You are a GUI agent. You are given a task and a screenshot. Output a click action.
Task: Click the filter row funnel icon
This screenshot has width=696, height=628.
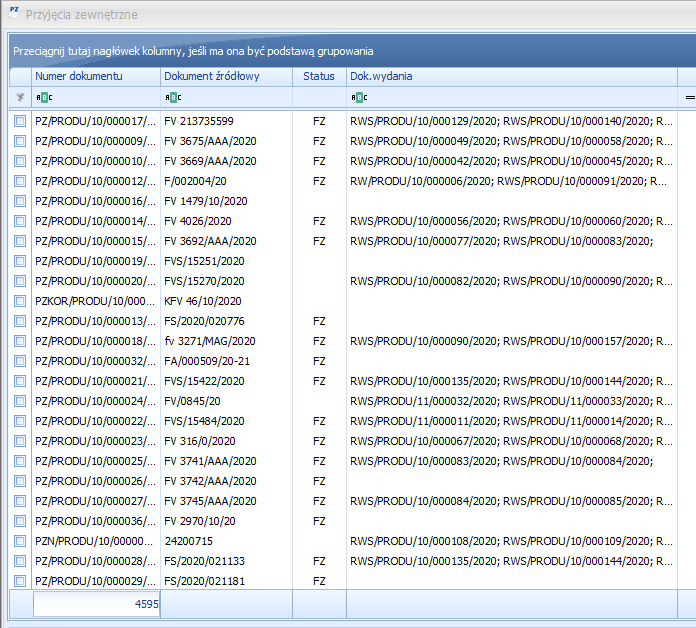pos(20,97)
